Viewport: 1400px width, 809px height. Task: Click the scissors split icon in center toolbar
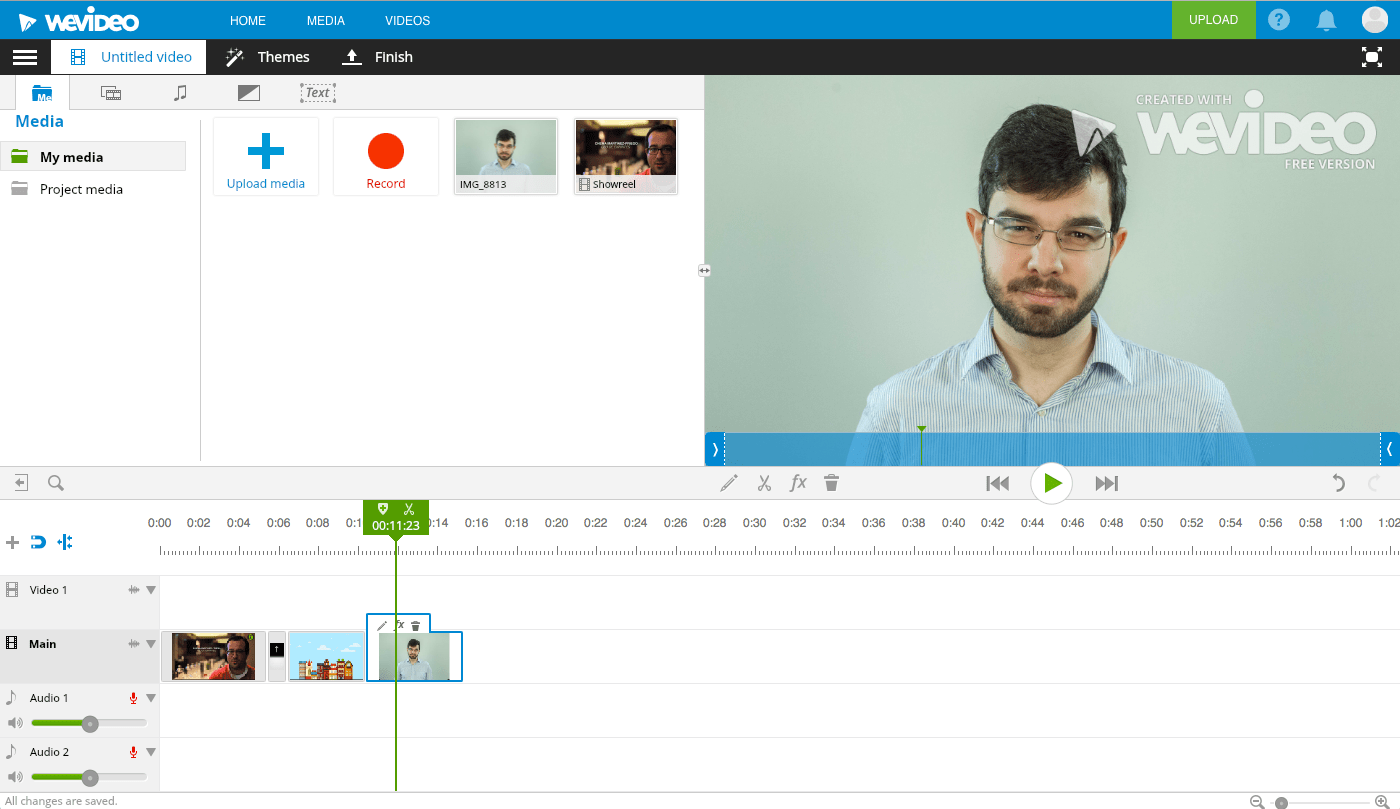tap(764, 483)
